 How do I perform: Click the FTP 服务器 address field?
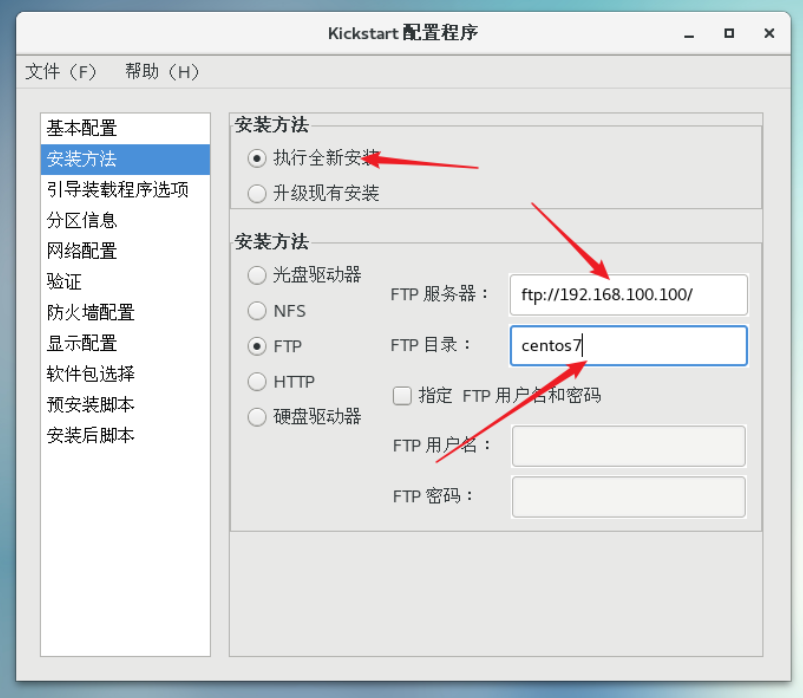(x=628, y=295)
